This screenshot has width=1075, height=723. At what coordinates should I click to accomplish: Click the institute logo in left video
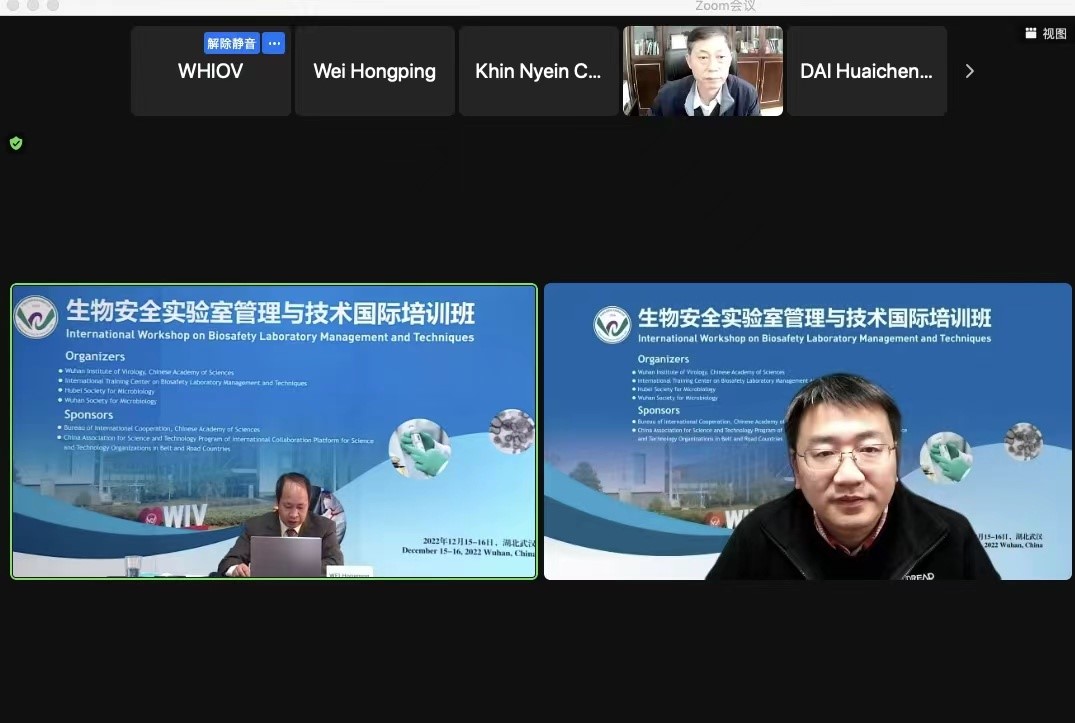[x=36, y=318]
